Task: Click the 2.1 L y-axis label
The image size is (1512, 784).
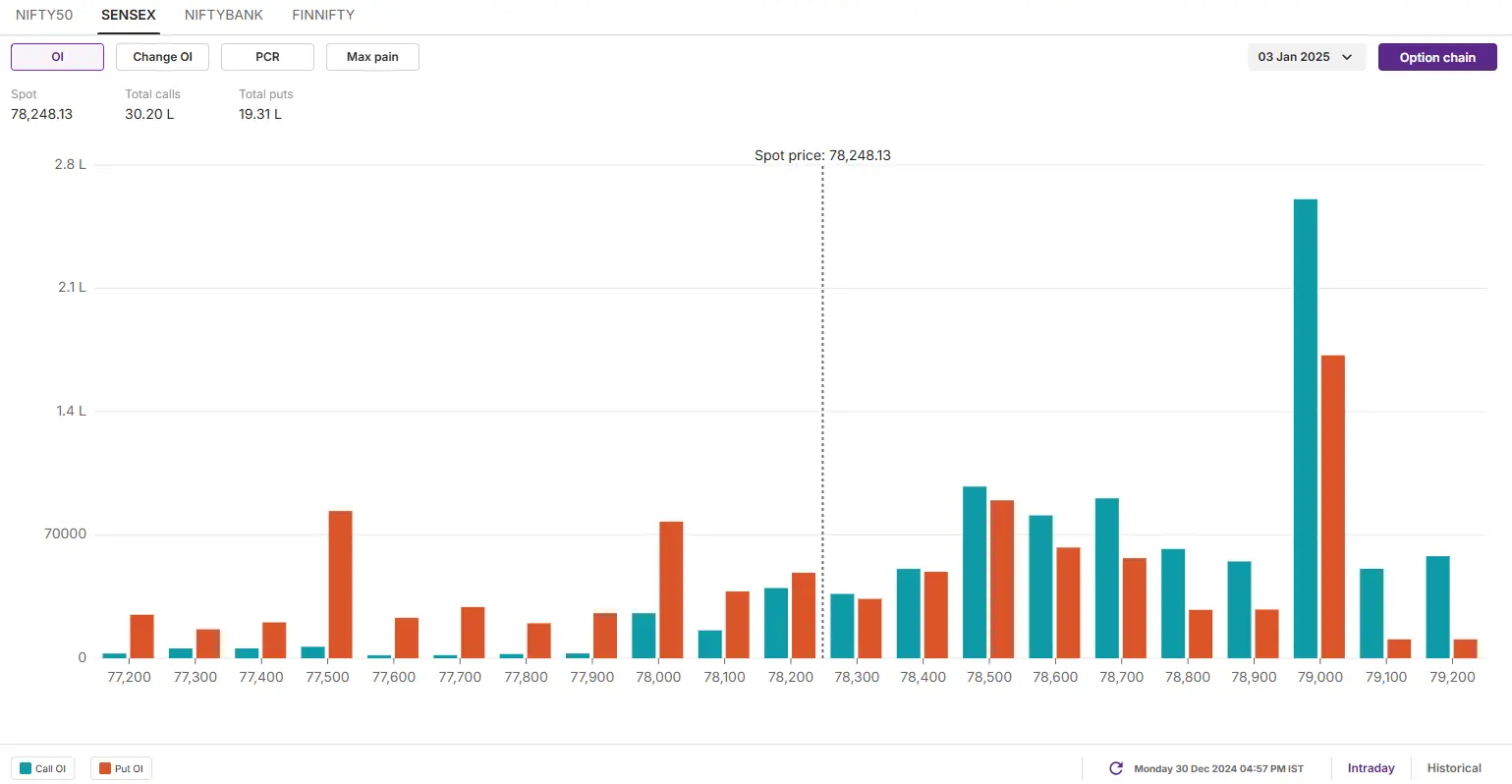Action: [x=72, y=287]
